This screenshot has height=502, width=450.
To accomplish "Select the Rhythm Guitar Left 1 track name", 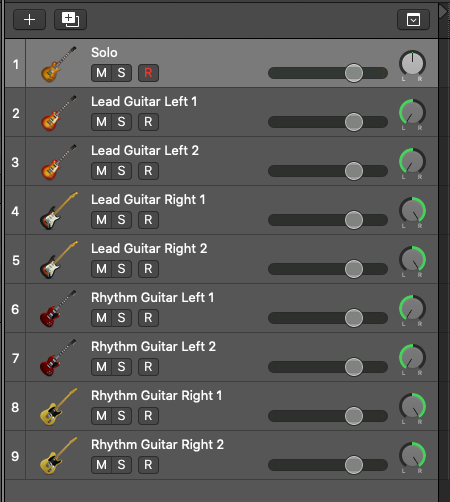I will [x=153, y=298].
